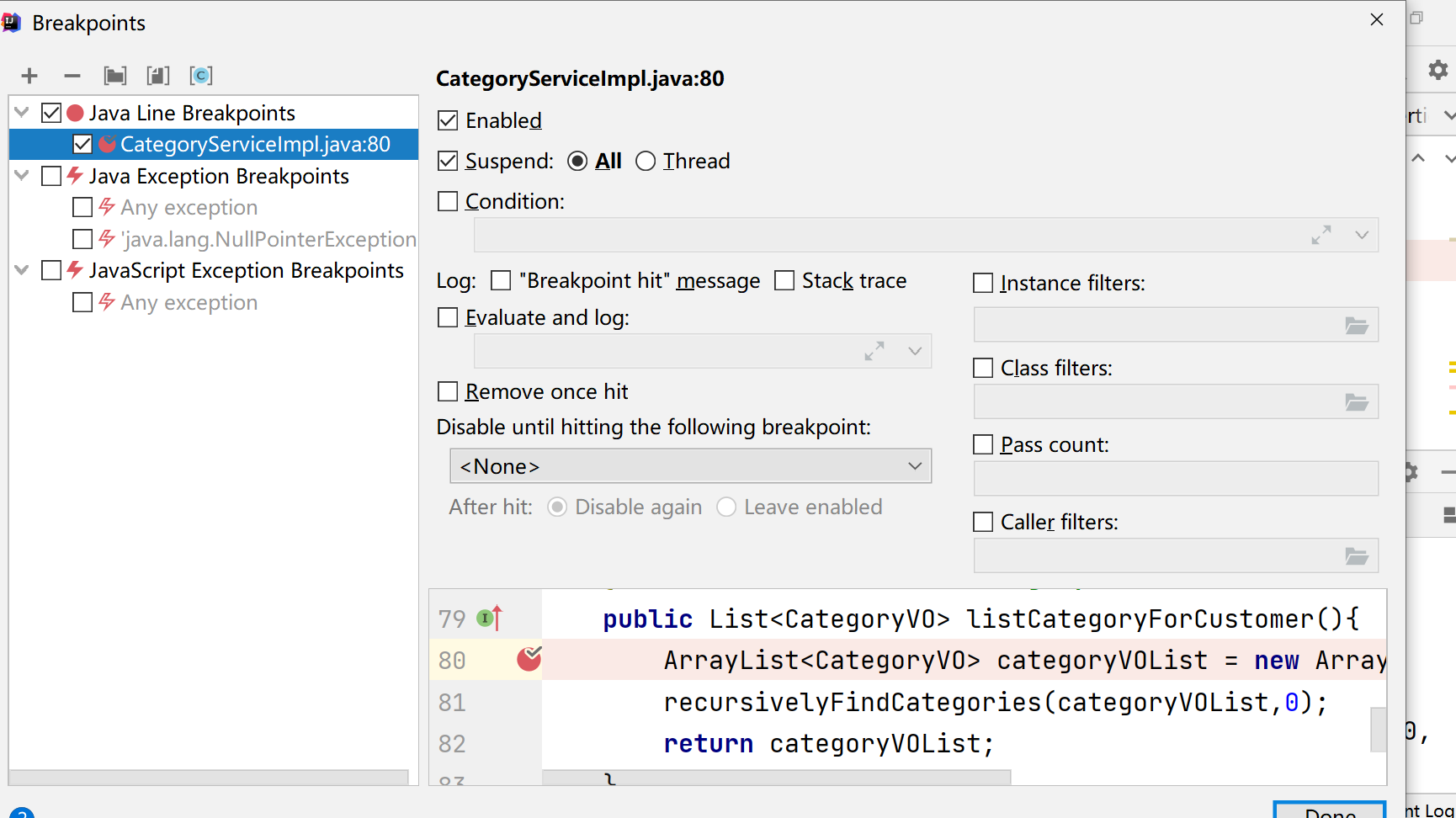
Task: Enable Java 'Any exception' breakpoint checkbox
Action: coord(82,207)
